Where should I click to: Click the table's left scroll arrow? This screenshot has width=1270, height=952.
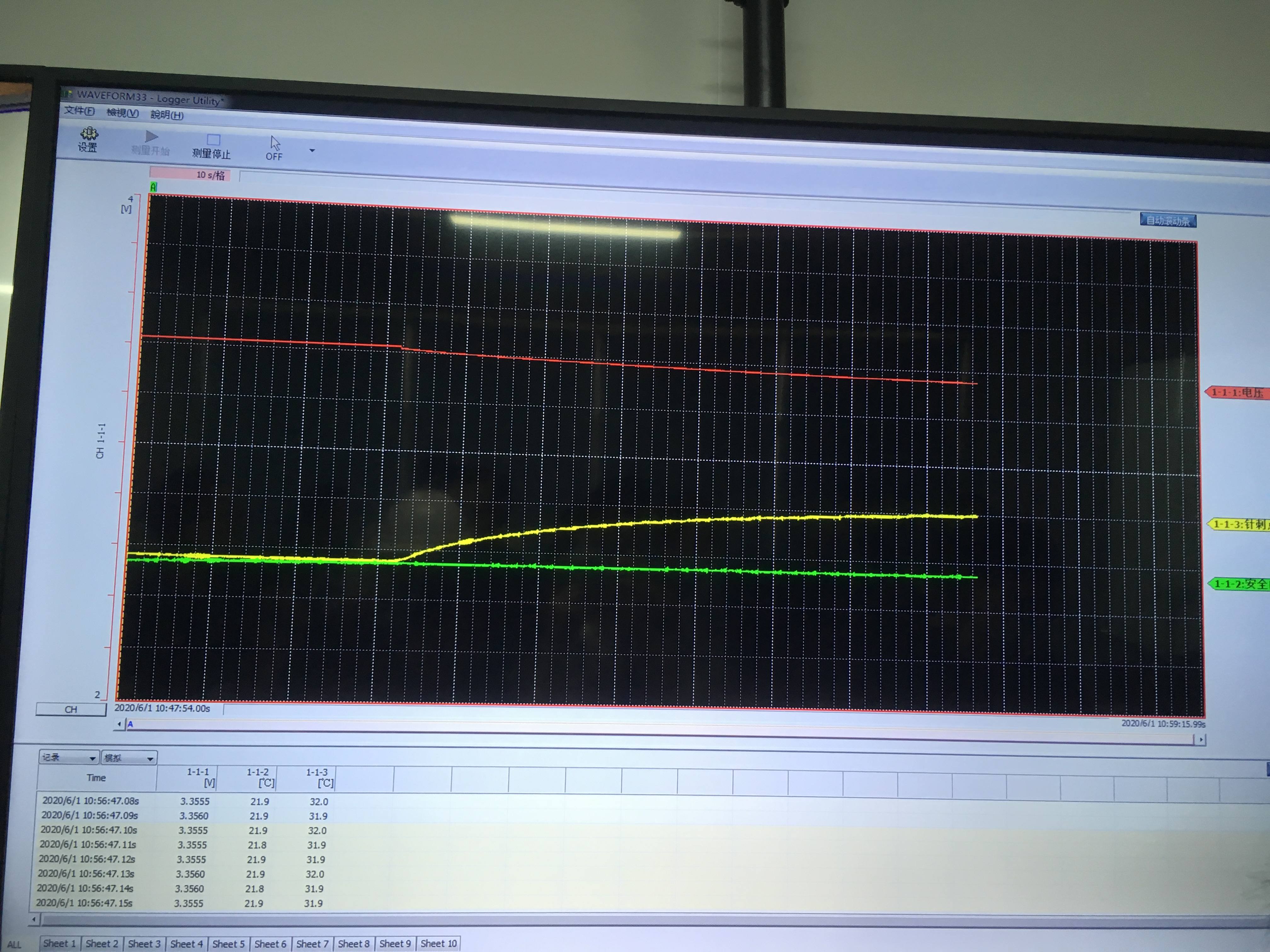pyautogui.click(x=34, y=920)
